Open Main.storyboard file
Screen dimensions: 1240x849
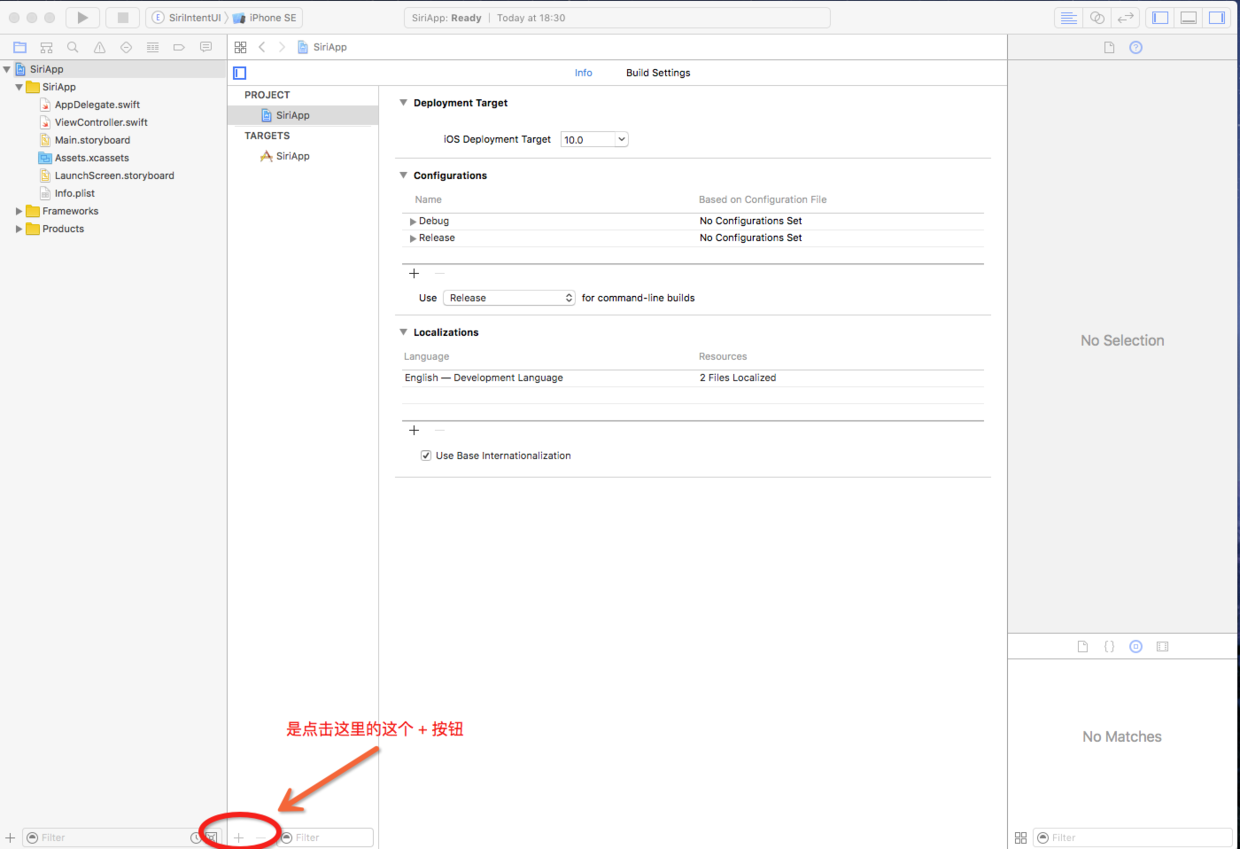point(92,140)
